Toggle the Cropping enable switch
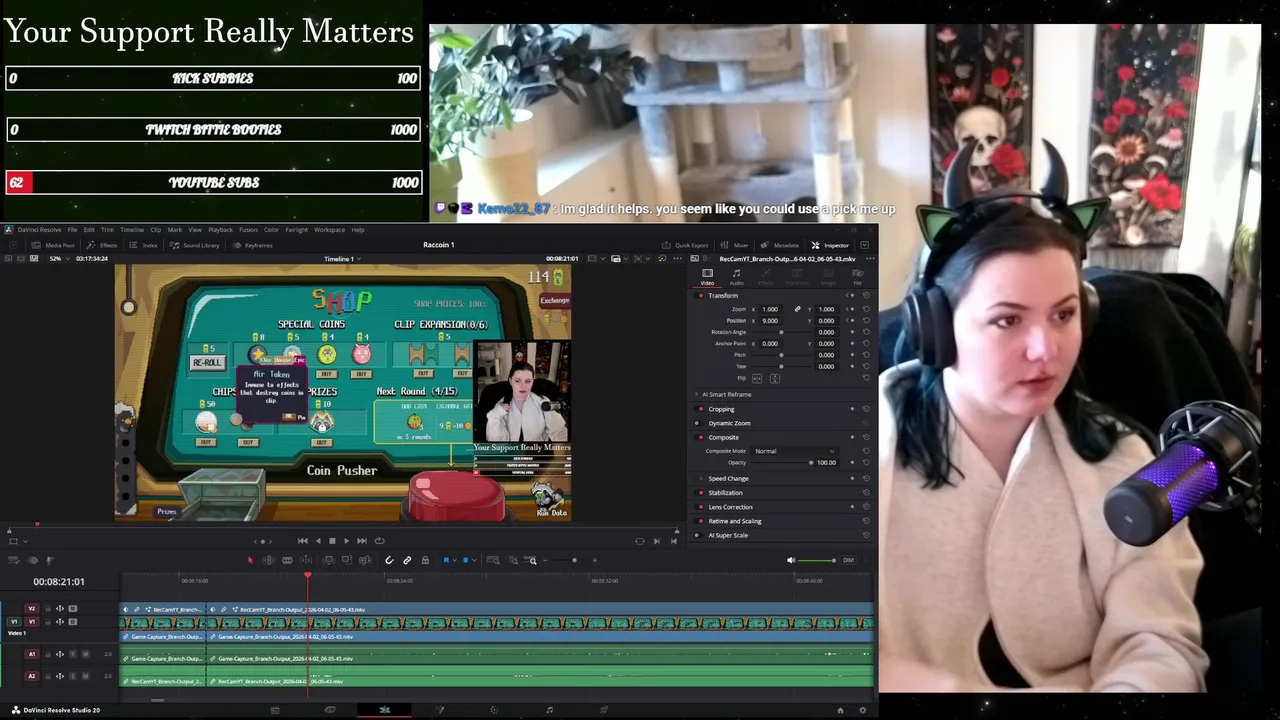 [x=698, y=409]
